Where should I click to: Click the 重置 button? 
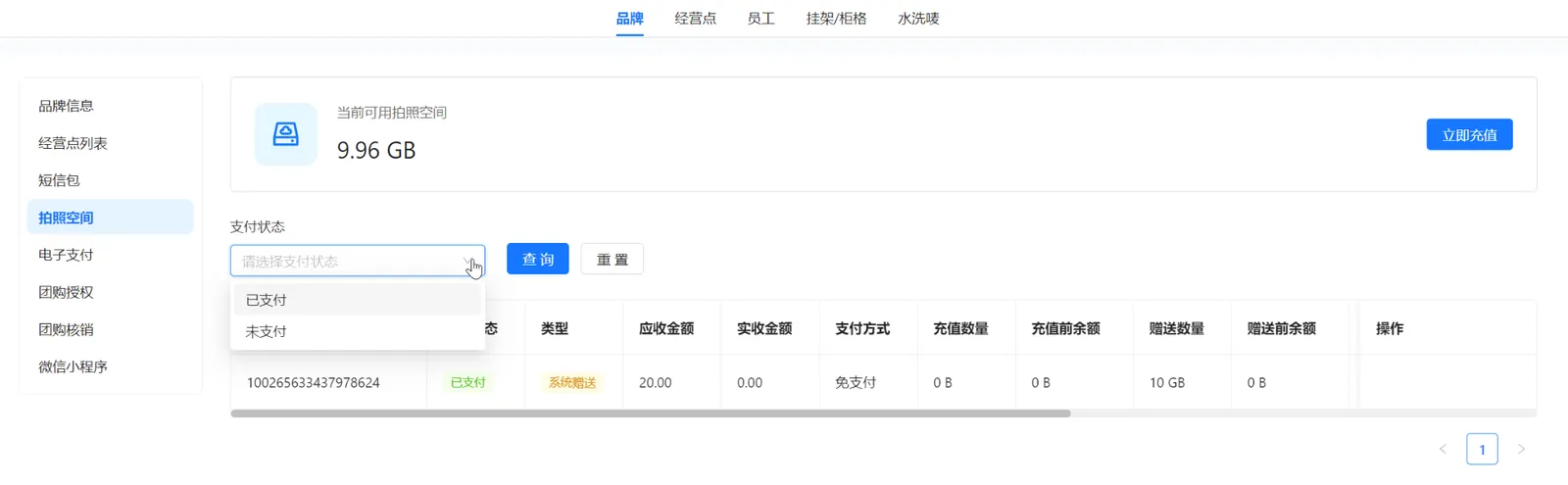point(612,259)
